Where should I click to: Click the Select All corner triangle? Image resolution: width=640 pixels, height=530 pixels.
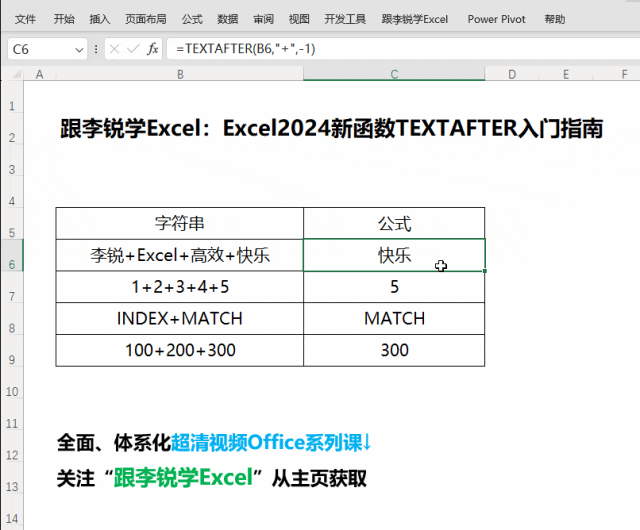(x=17, y=74)
